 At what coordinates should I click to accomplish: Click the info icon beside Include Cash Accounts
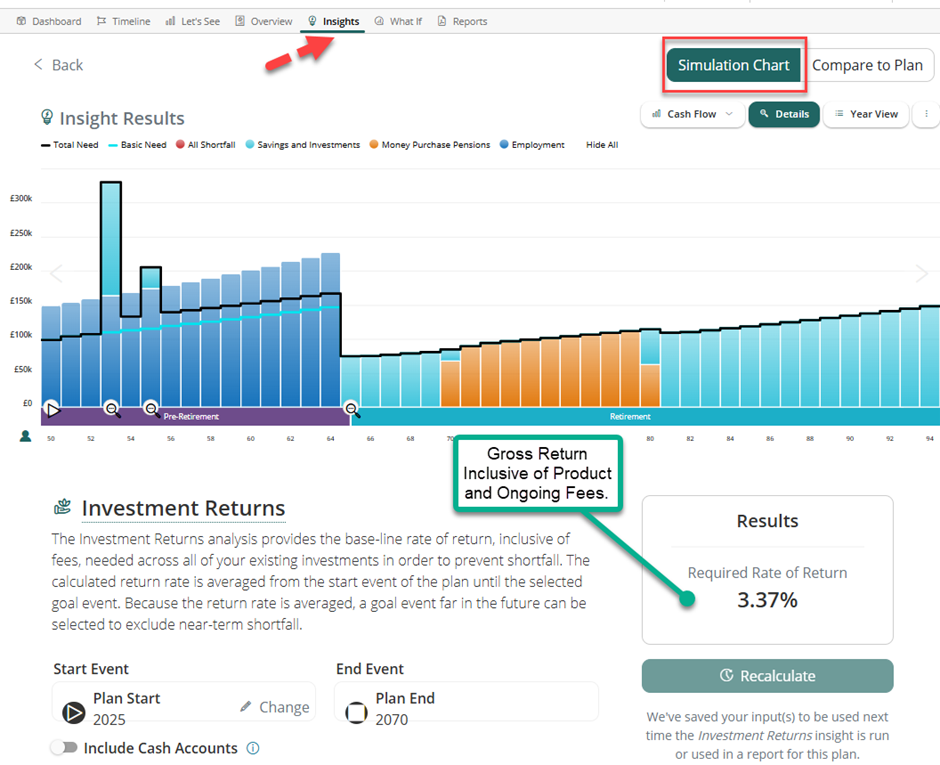253,748
